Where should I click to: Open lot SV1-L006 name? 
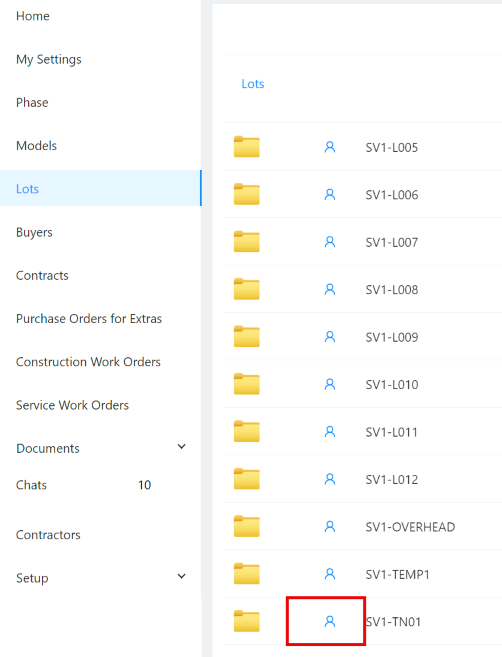pos(392,195)
